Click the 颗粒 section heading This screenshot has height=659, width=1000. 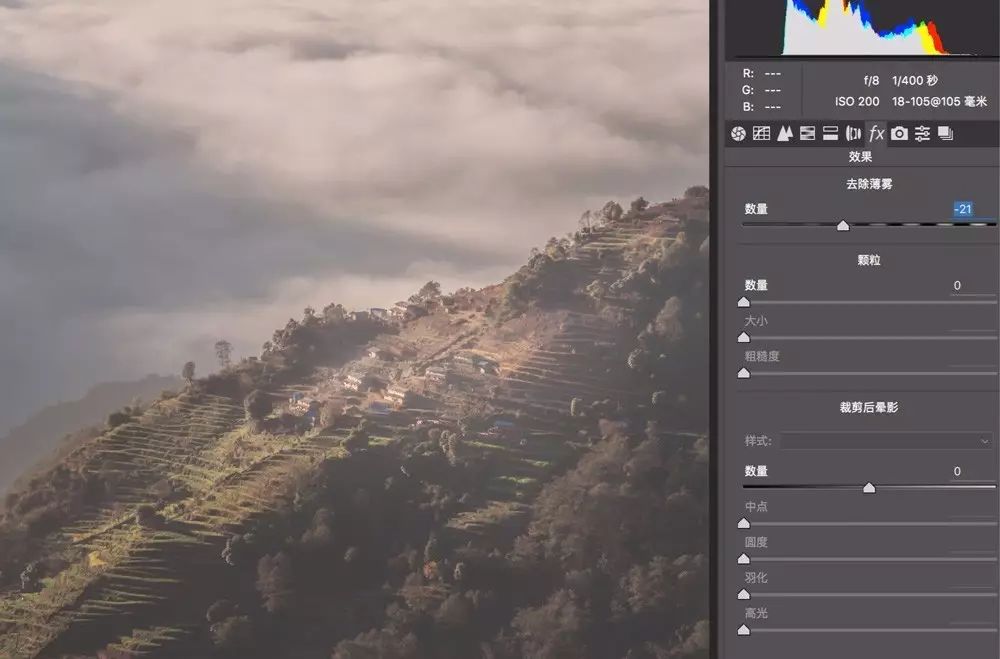tap(869, 260)
